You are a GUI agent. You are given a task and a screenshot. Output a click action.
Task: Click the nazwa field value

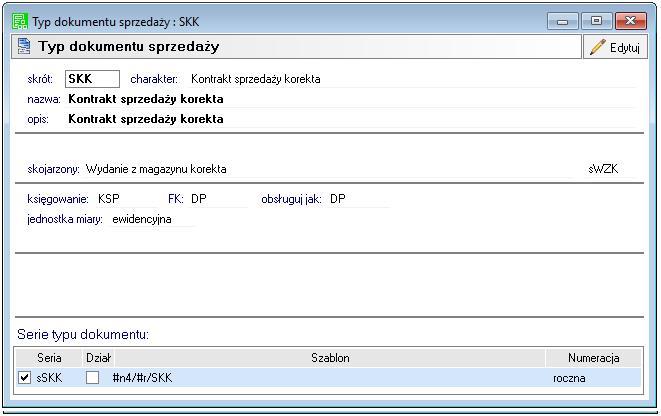tap(145, 99)
